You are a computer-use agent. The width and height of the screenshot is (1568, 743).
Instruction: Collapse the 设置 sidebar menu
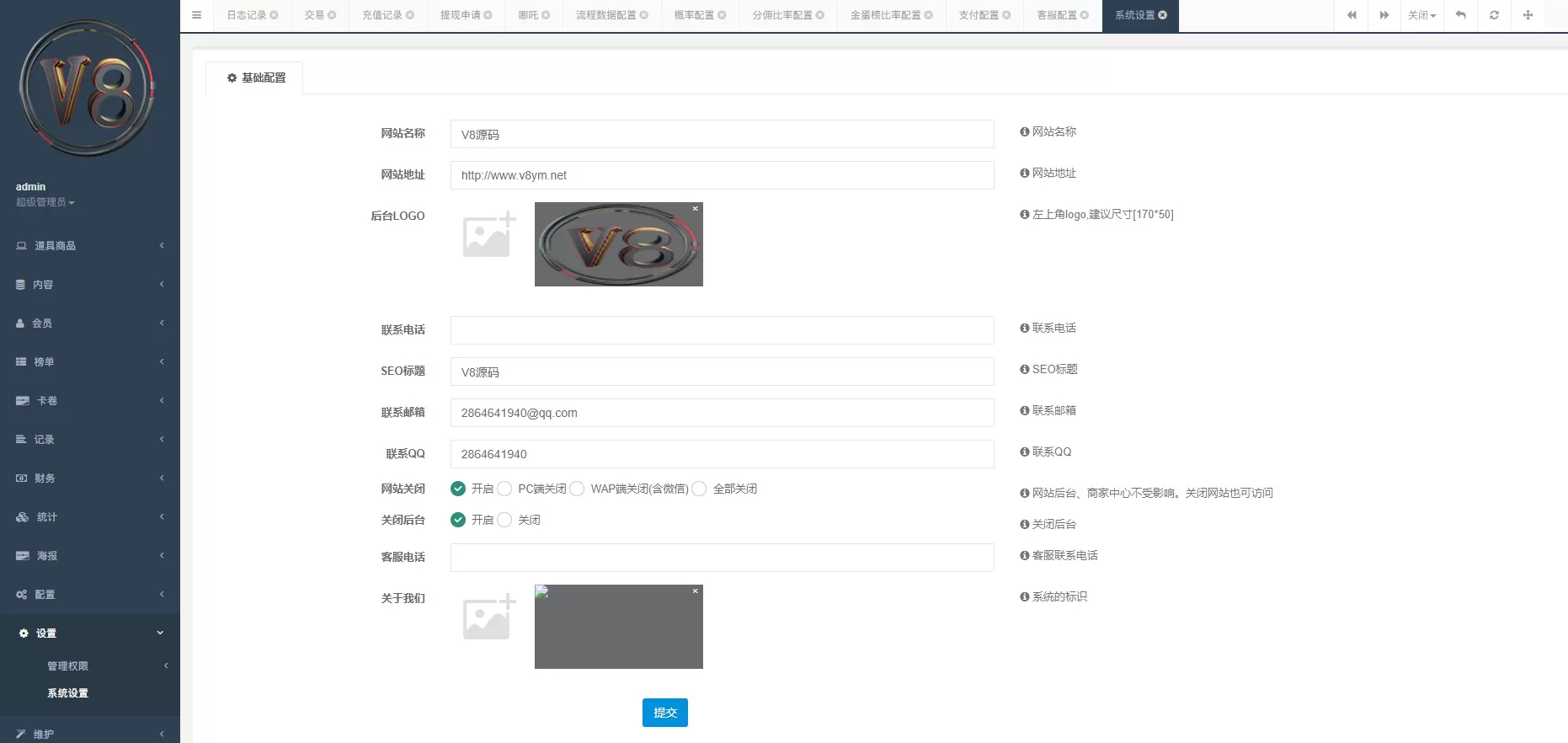pyautogui.click(x=90, y=633)
